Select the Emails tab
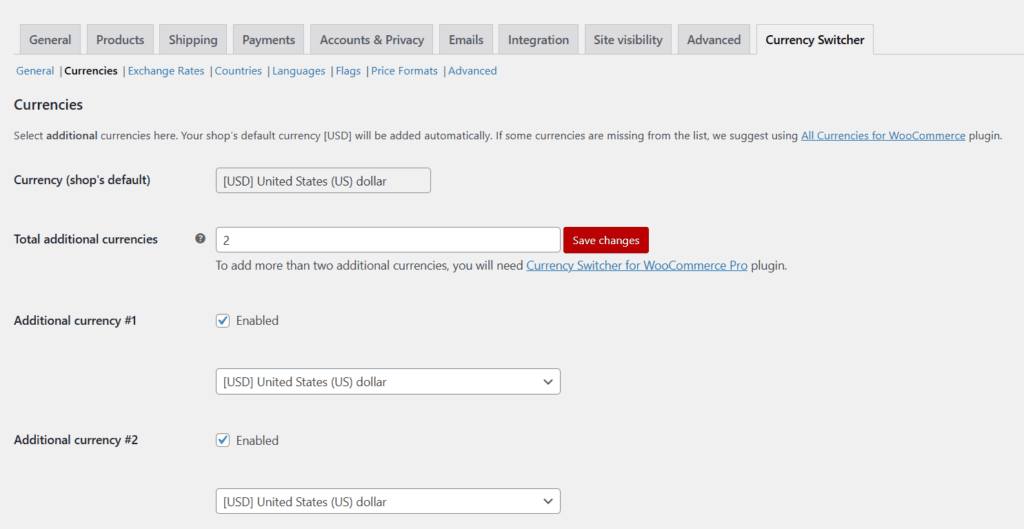The height and width of the screenshot is (529, 1024). 466,40
